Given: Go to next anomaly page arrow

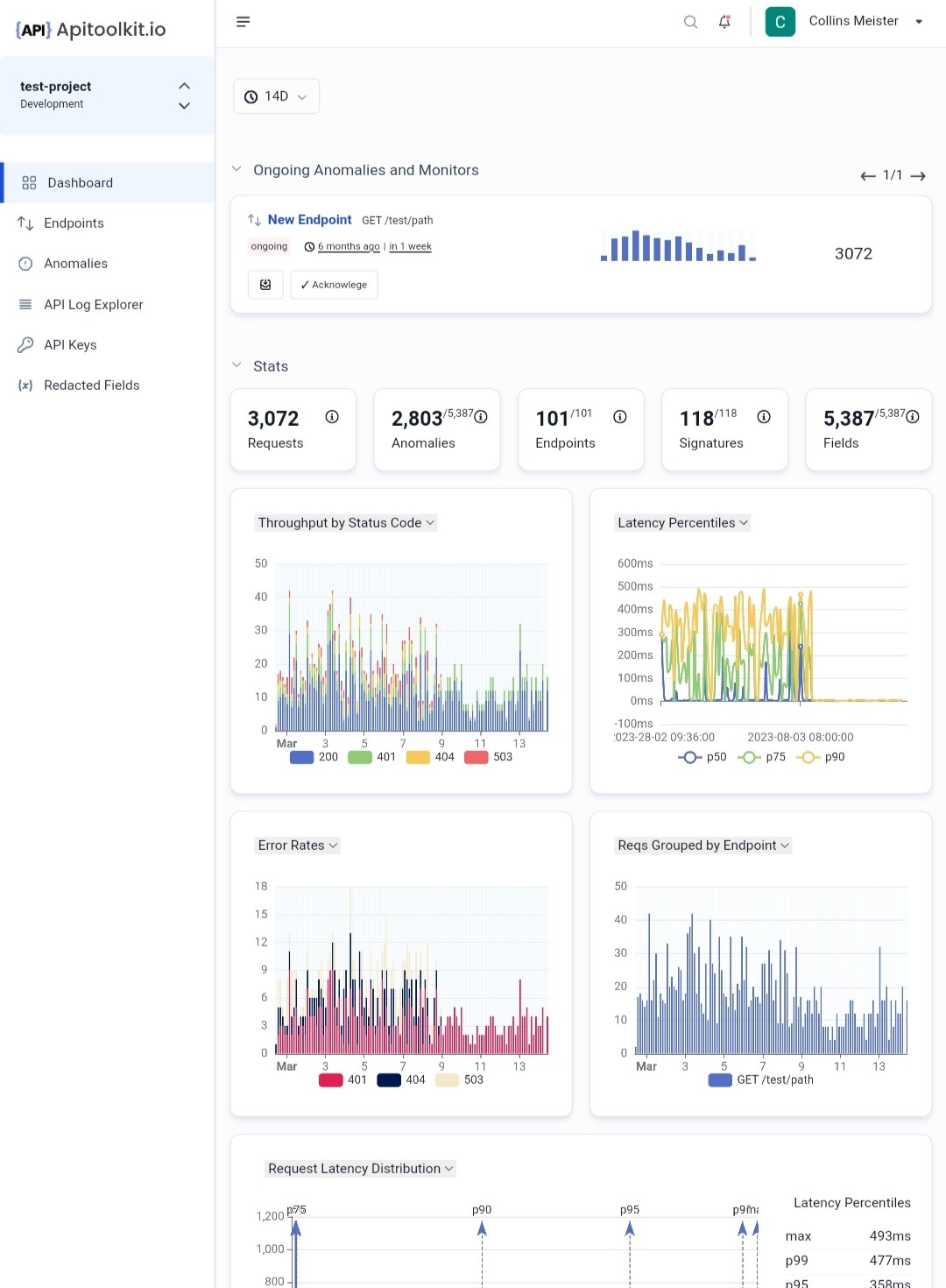Looking at the screenshot, I should (x=918, y=176).
